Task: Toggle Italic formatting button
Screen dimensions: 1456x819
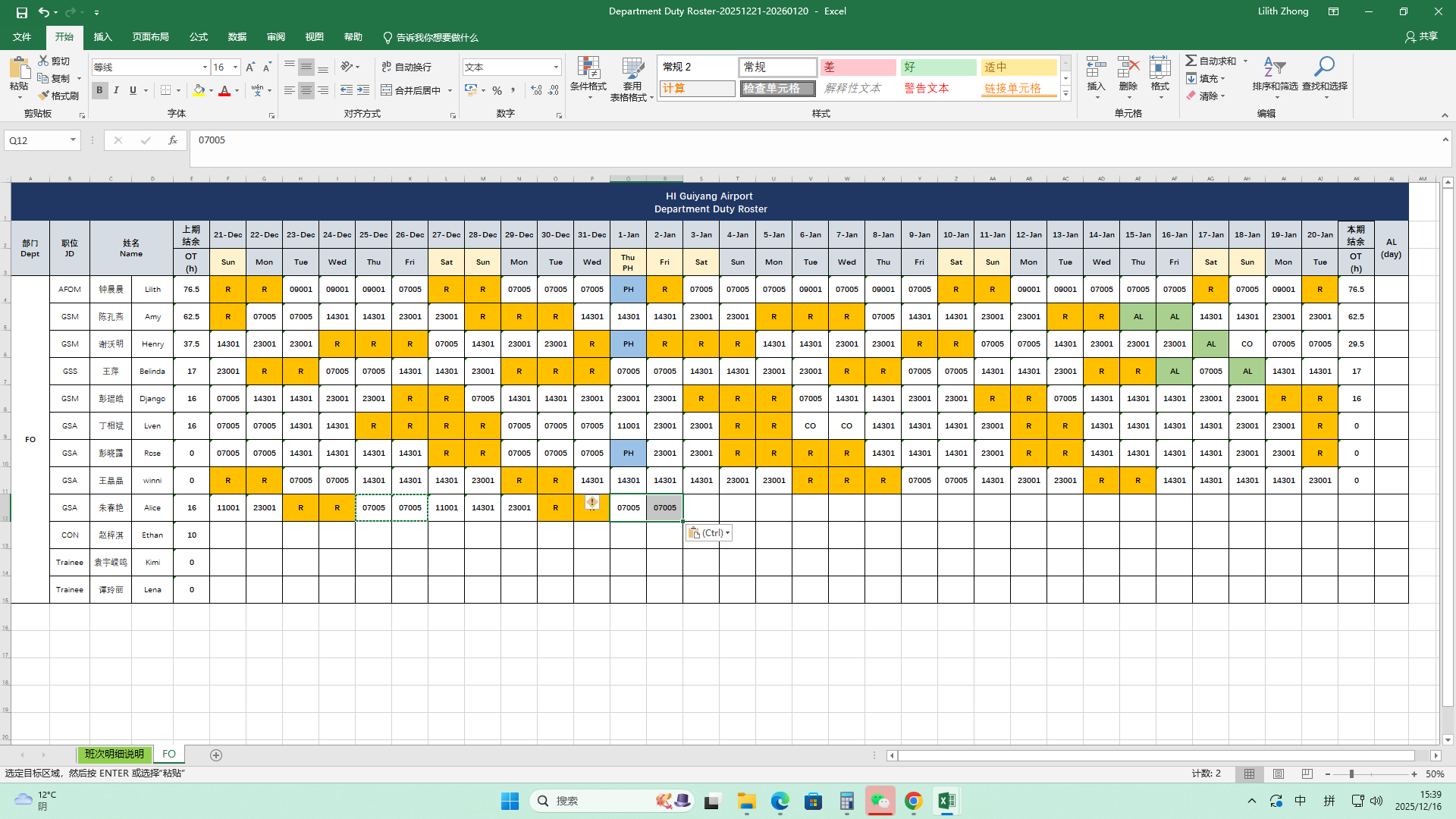Action: (x=116, y=90)
